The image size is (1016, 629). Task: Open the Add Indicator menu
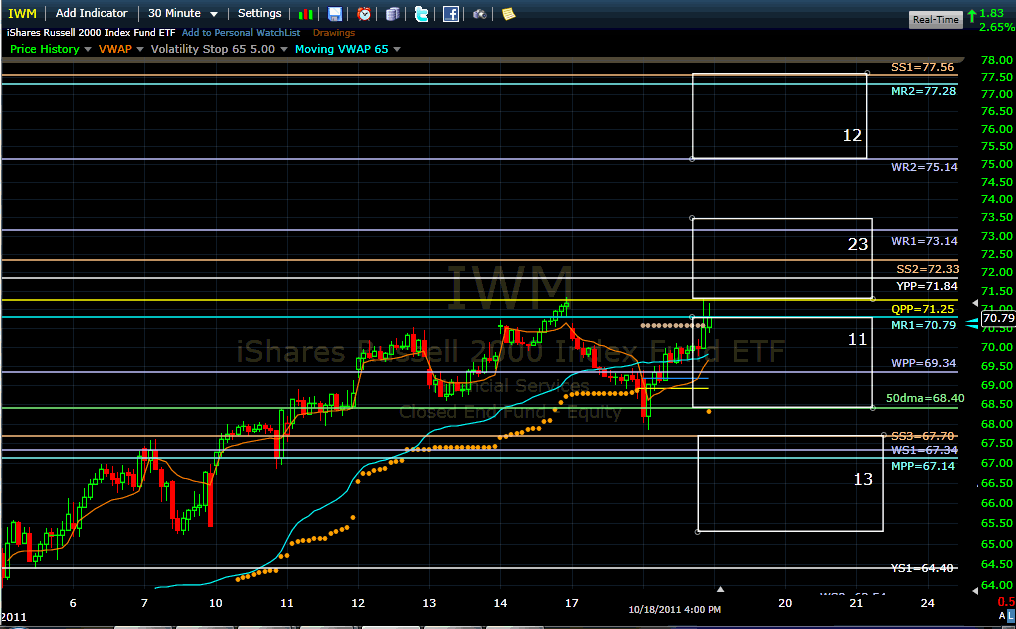[91, 14]
